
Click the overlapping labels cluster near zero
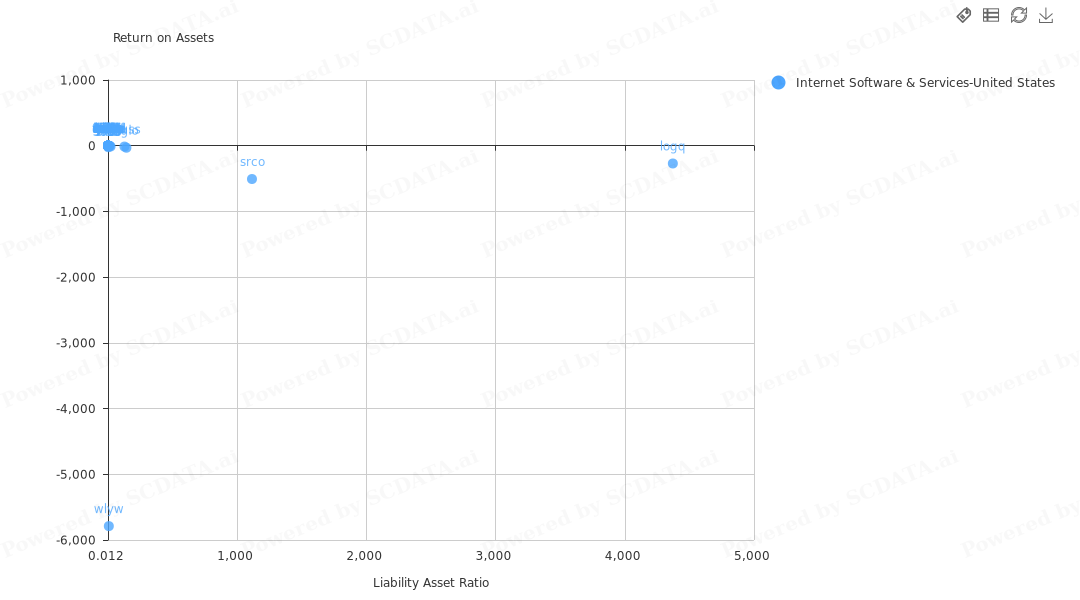tap(116, 130)
